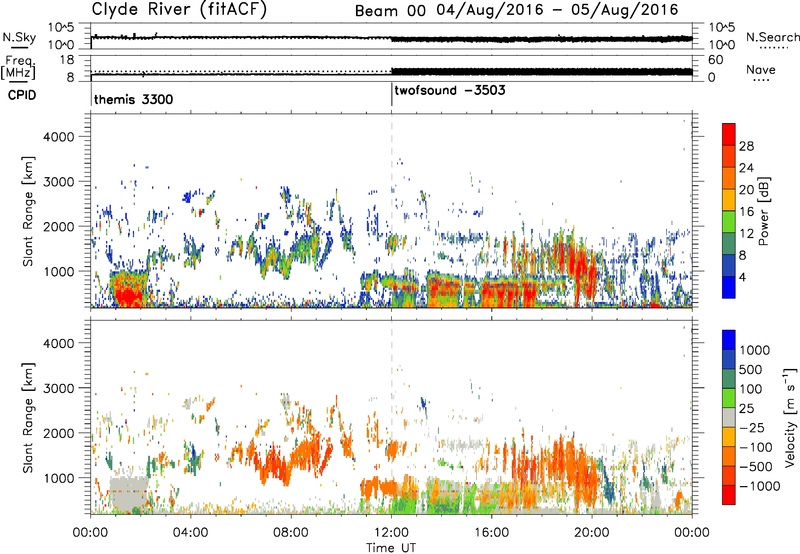Click the "3000" tick on the velocity panel axis
This screenshot has width=800, height=554.
tap(59, 388)
